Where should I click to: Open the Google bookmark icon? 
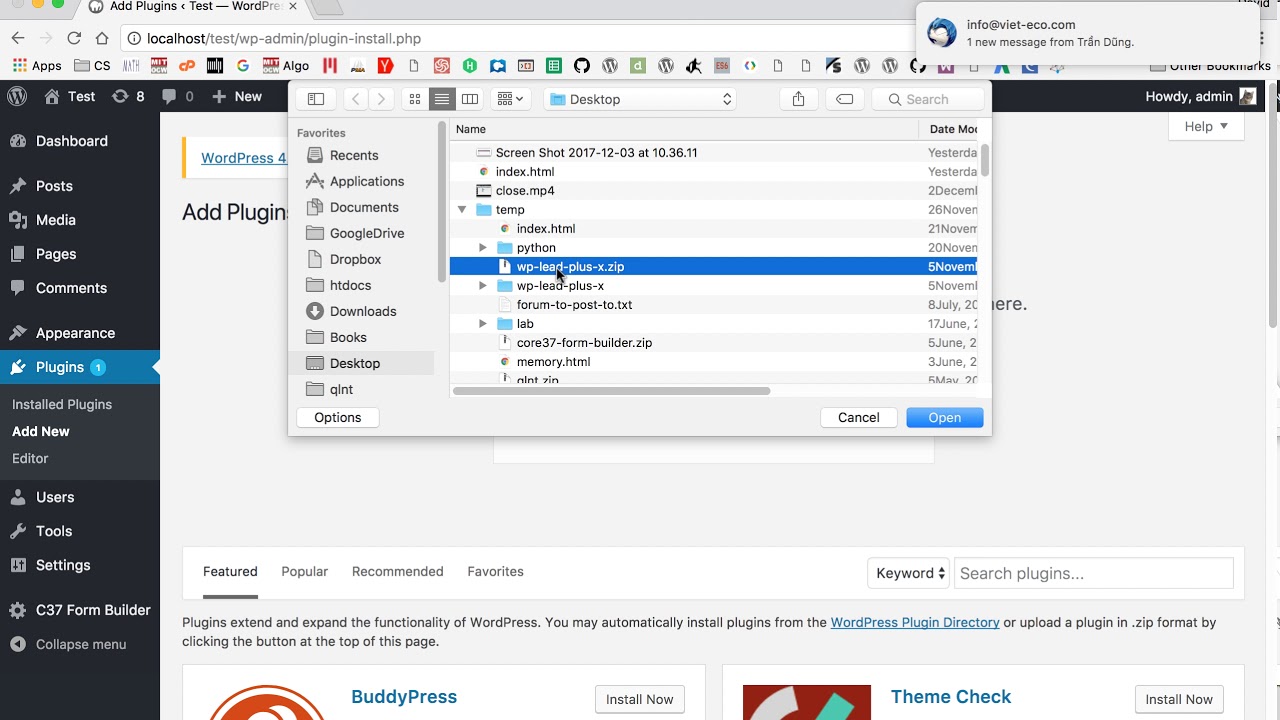pos(242,66)
